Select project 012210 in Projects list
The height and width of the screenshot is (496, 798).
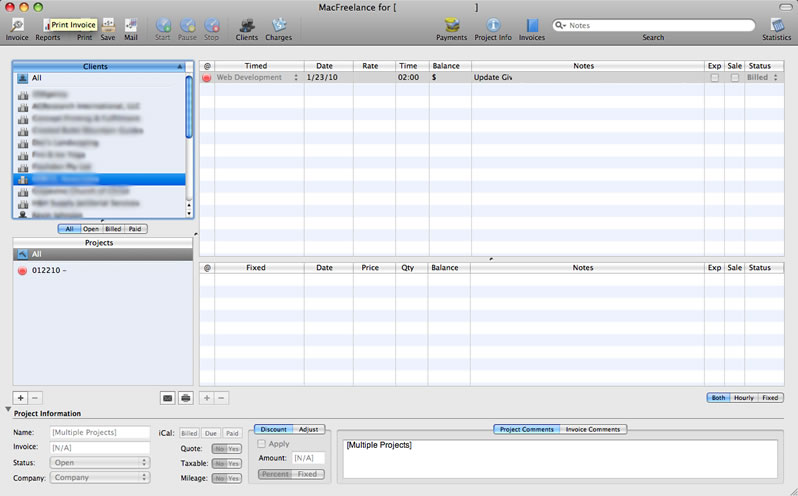[x=103, y=271]
